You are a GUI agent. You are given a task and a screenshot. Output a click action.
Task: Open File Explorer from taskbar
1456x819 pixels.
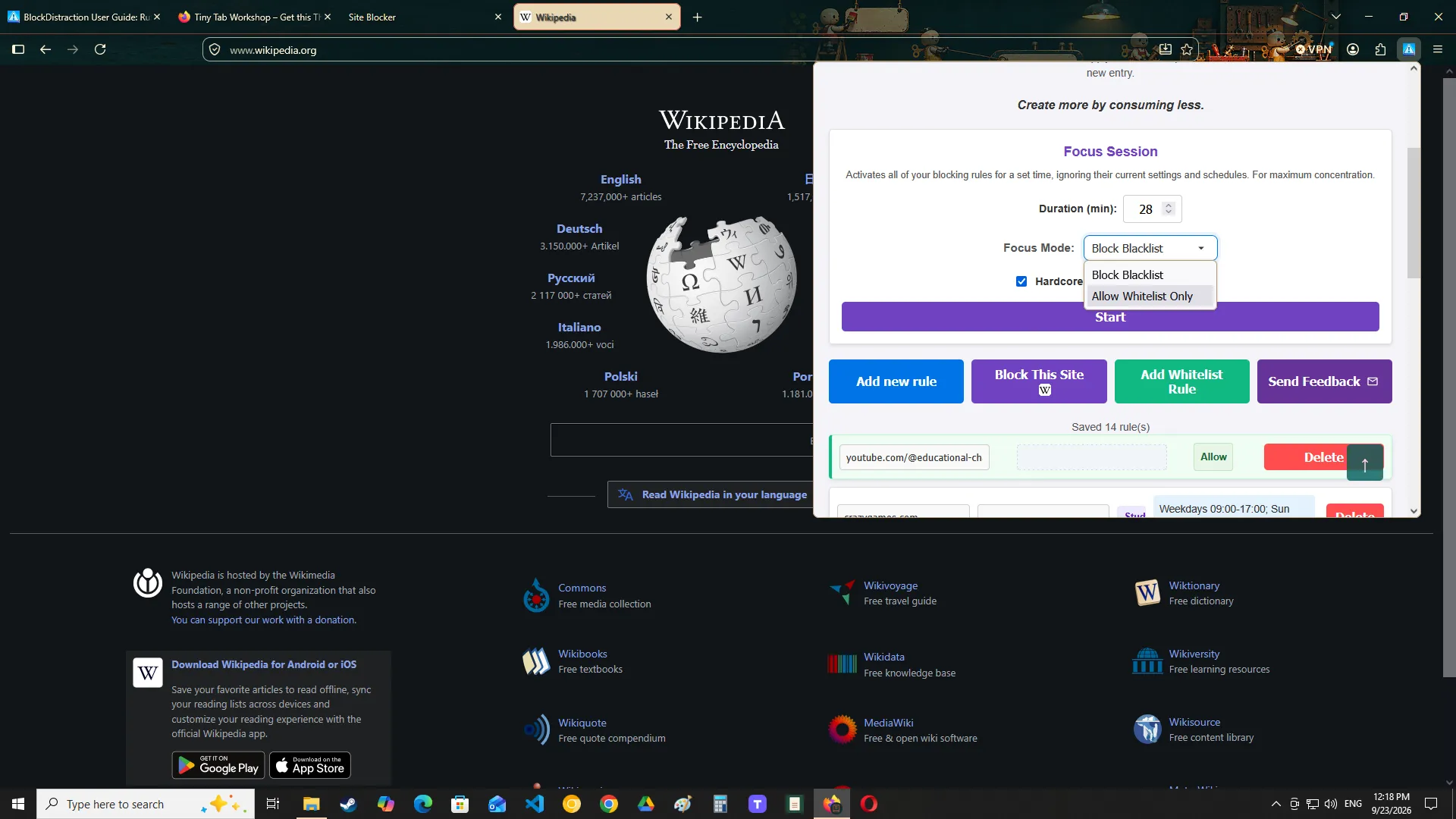pos(311,804)
